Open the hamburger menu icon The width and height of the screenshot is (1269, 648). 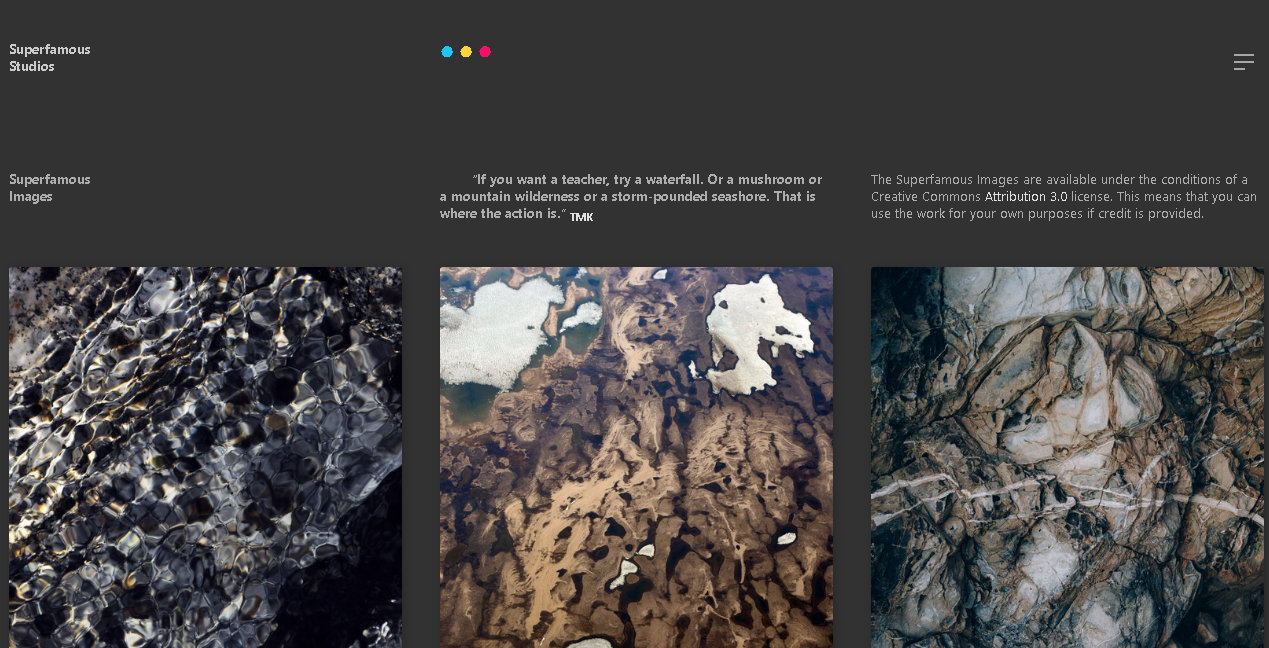(1243, 62)
